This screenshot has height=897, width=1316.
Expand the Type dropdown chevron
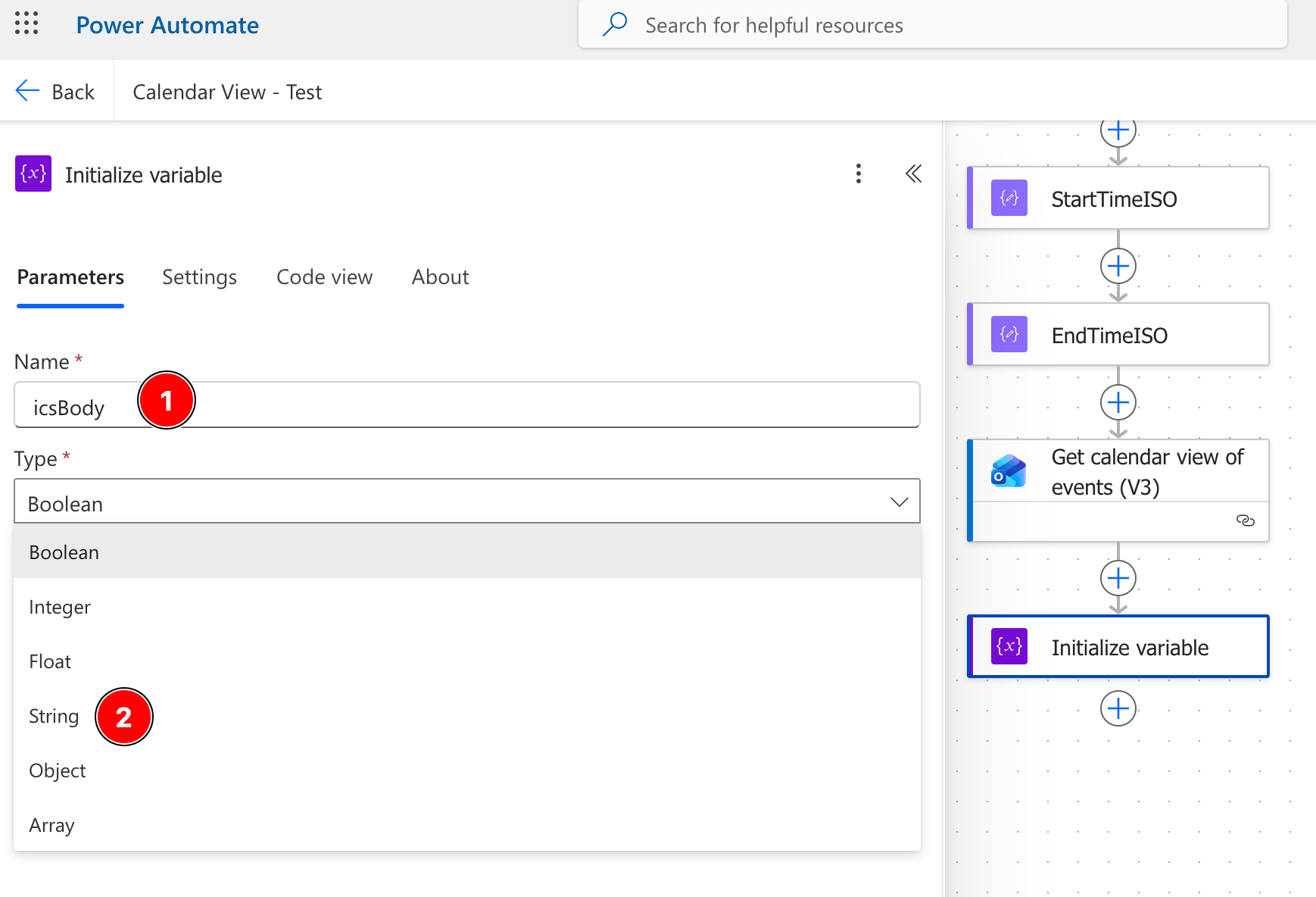click(x=899, y=502)
